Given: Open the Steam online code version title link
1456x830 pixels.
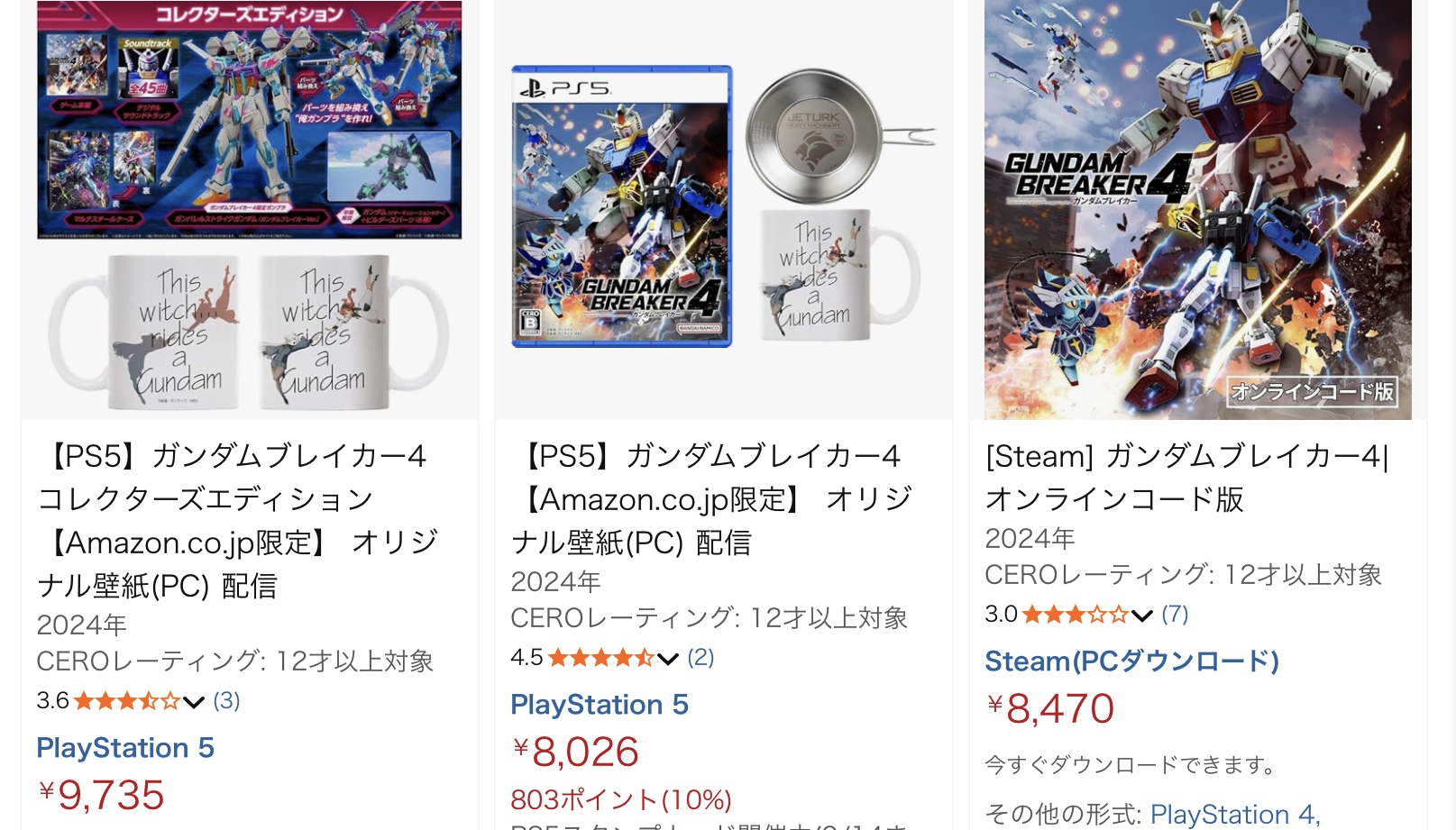Looking at the screenshot, I should click(x=1187, y=478).
